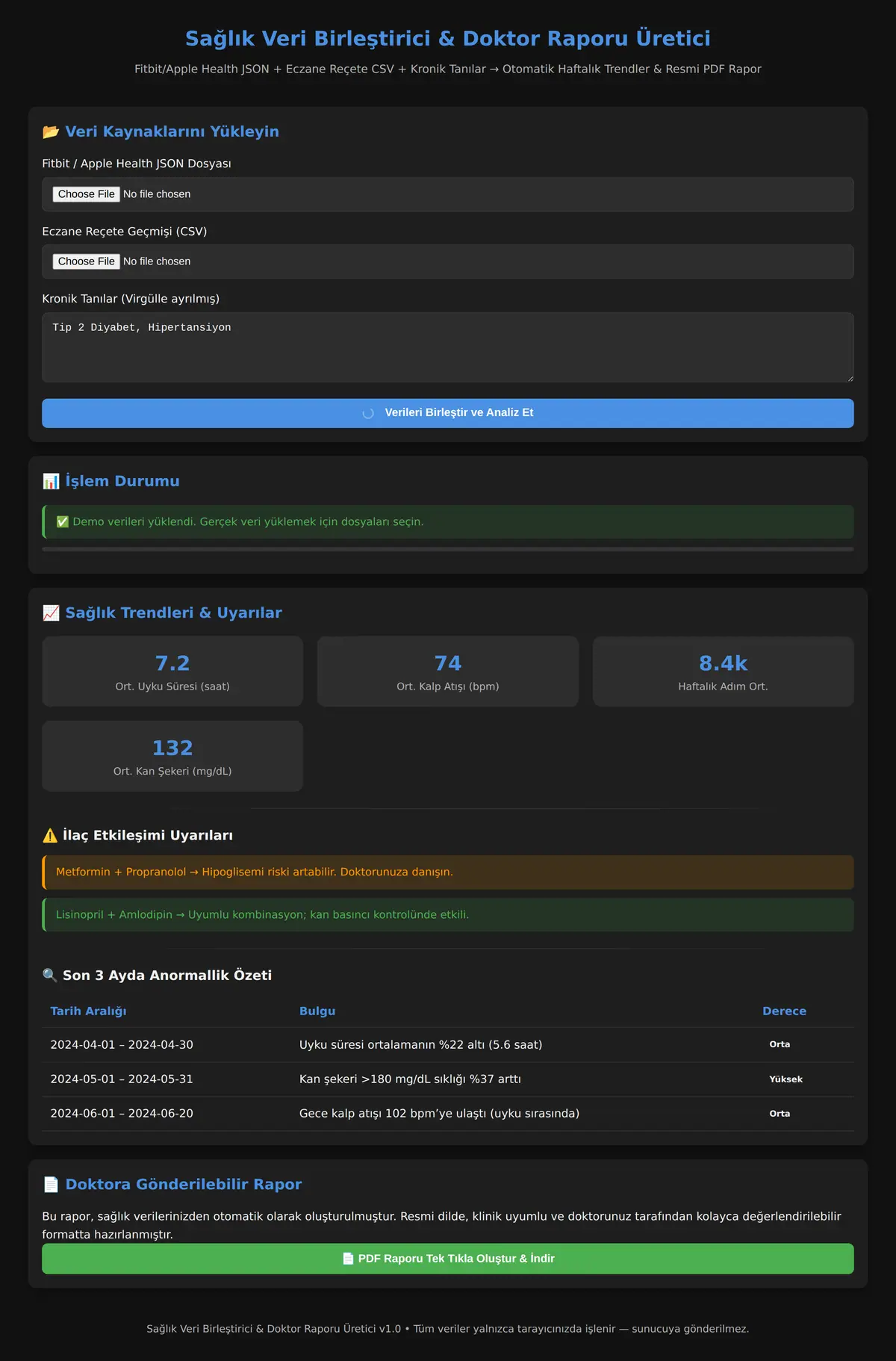
Task: Select the Ort. Uyku Süresi stat card
Action: [172, 672]
